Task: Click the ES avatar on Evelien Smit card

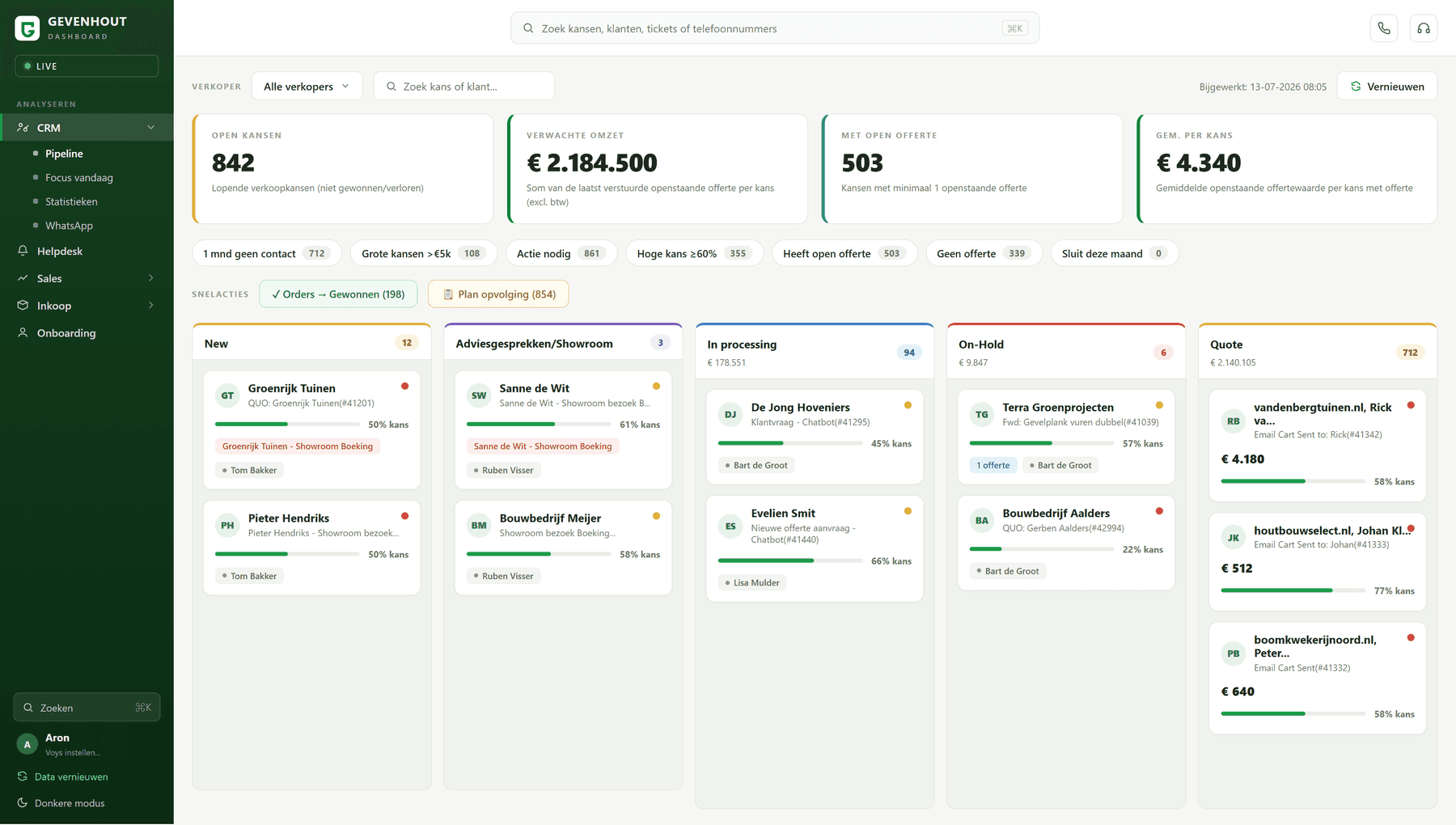Action: pyautogui.click(x=730, y=526)
